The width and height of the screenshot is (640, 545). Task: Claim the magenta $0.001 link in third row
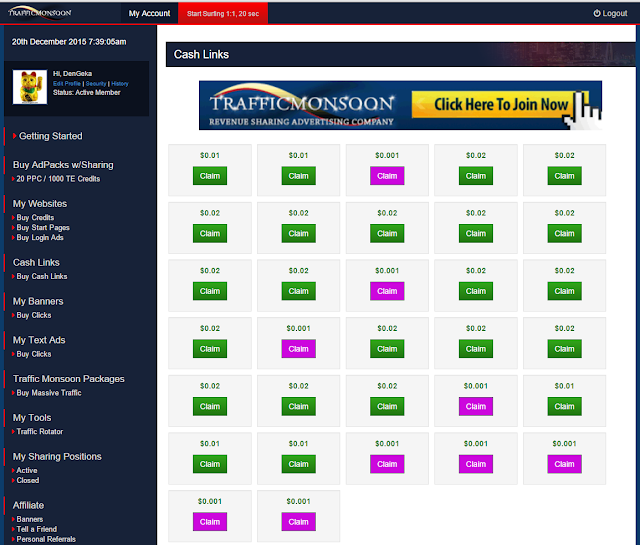[x=387, y=291]
